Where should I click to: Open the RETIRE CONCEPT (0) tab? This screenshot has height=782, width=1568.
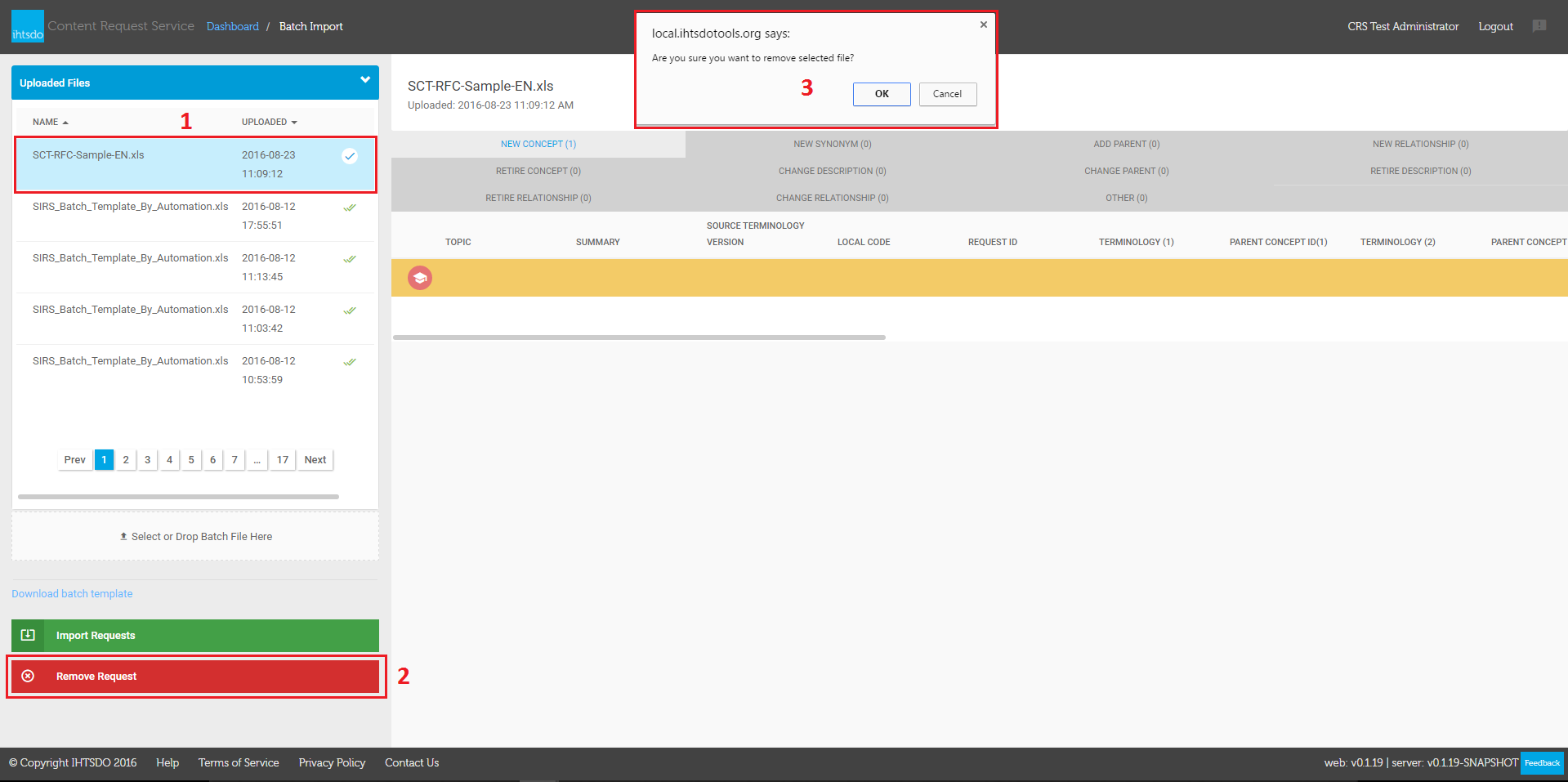point(538,171)
